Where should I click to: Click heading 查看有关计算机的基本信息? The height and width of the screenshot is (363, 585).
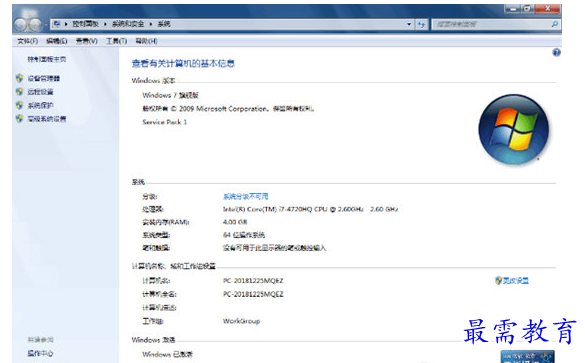(x=183, y=64)
